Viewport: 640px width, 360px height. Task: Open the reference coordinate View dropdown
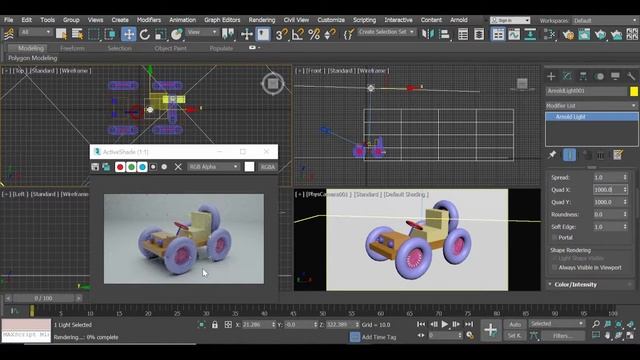pyautogui.click(x=202, y=32)
